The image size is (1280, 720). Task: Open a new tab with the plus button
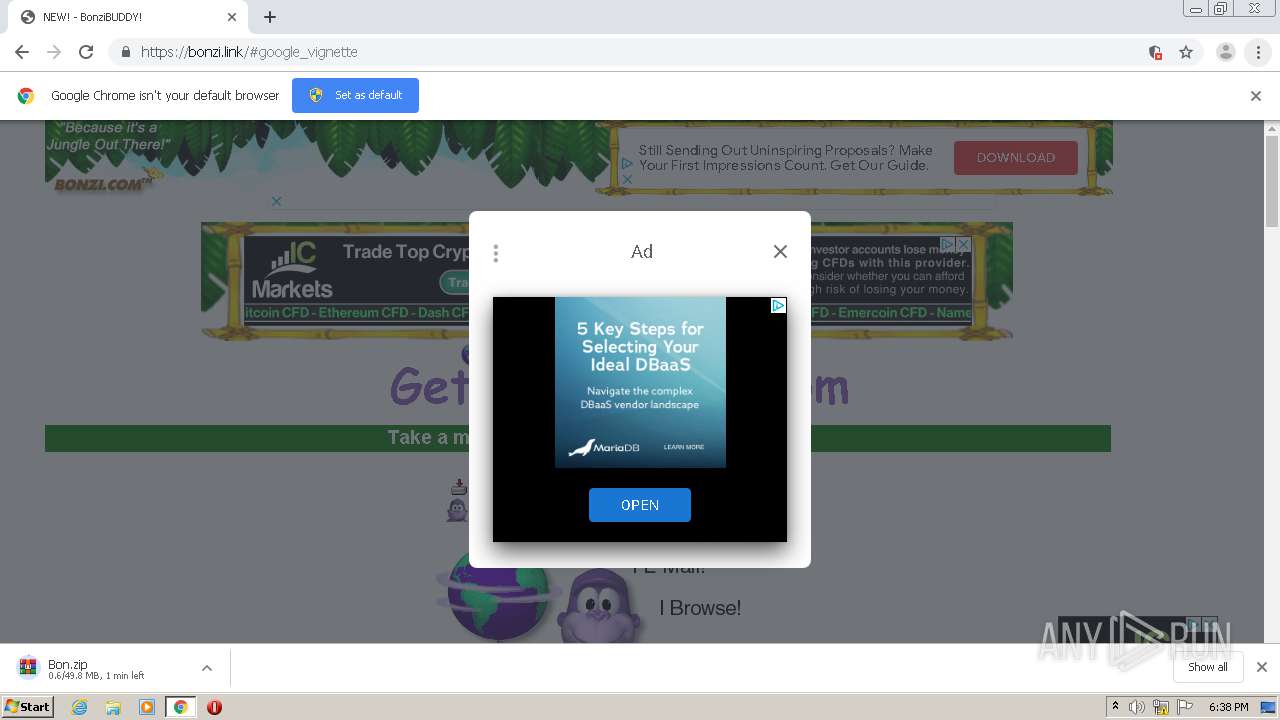(x=270, y=17)
